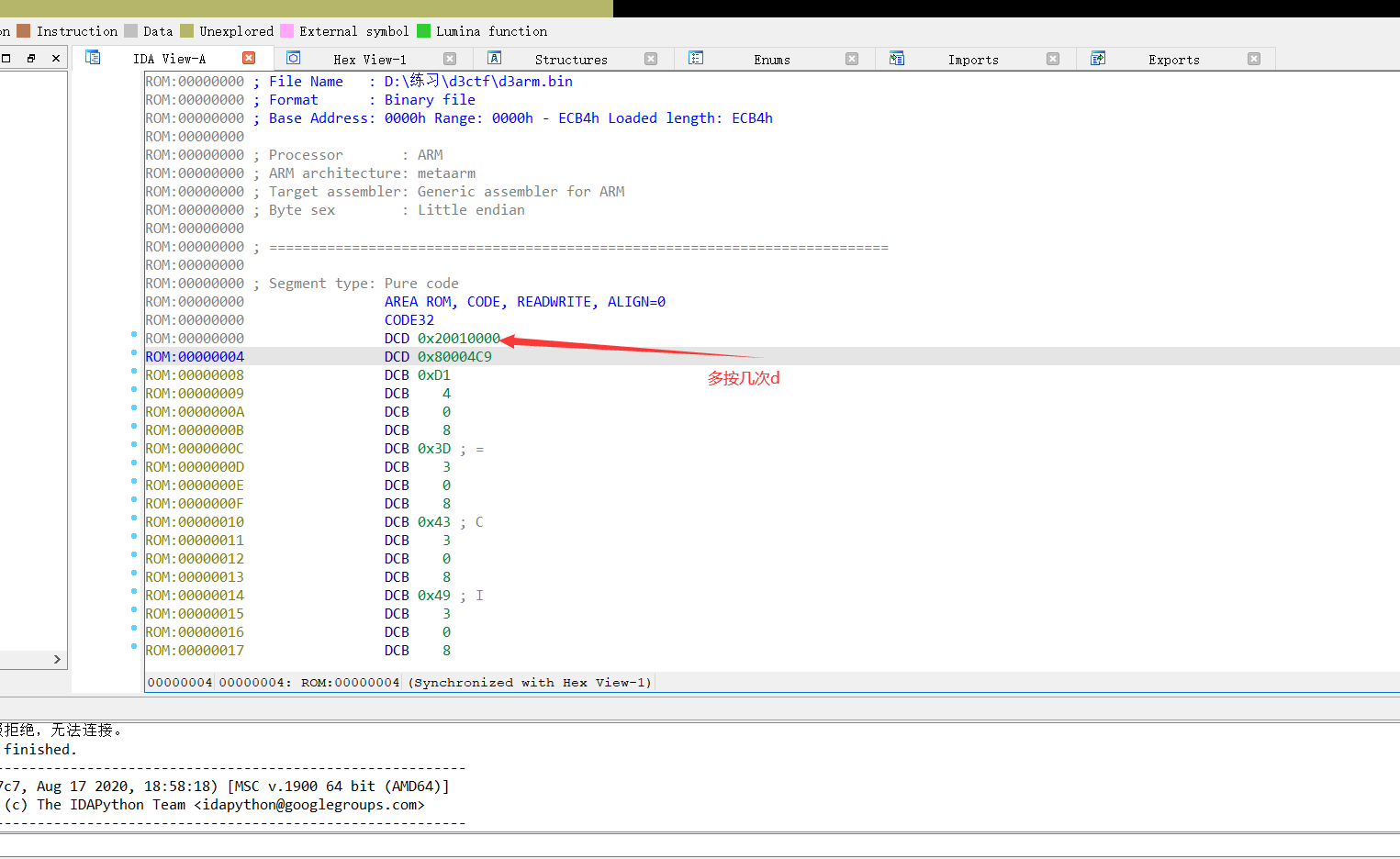Click the Structures panel icon
Screen dimensions: 1400x859
494,57
